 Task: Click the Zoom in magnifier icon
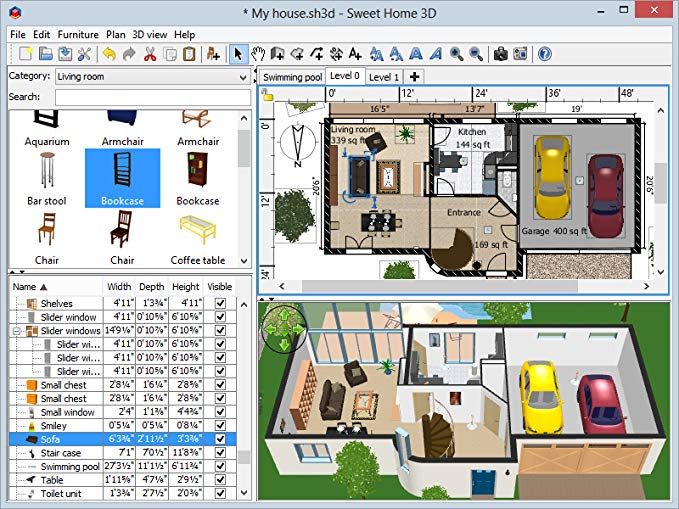(x=456, y=54)
